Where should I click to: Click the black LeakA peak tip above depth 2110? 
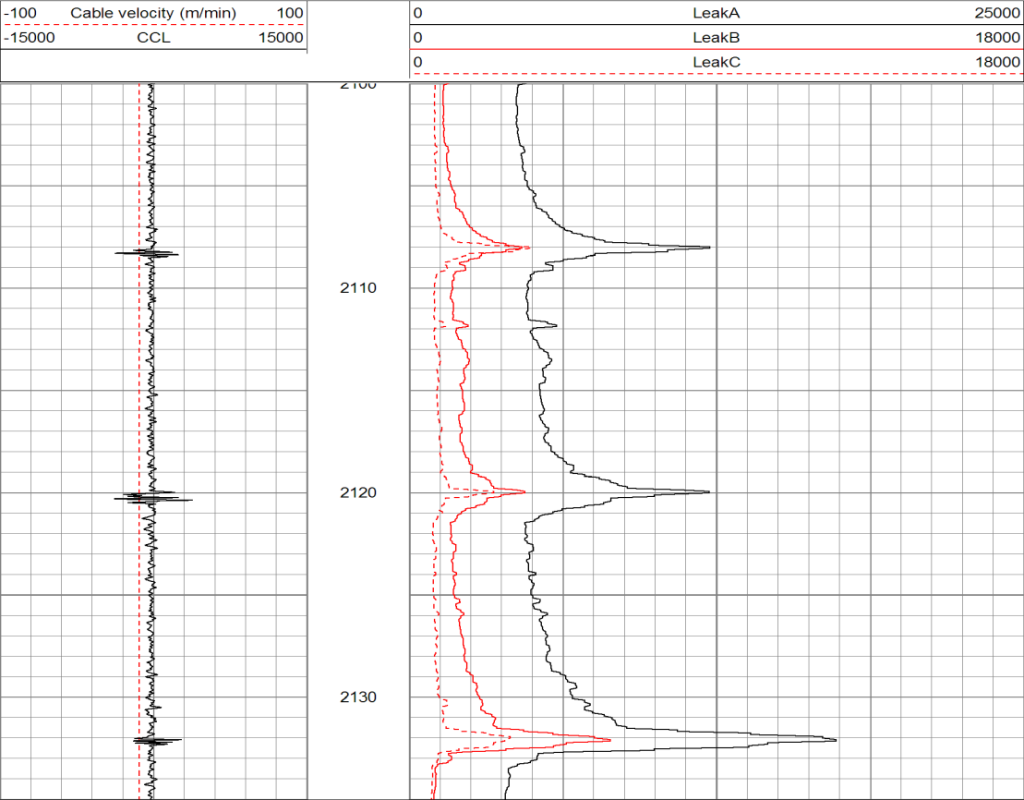coord(708,247)
